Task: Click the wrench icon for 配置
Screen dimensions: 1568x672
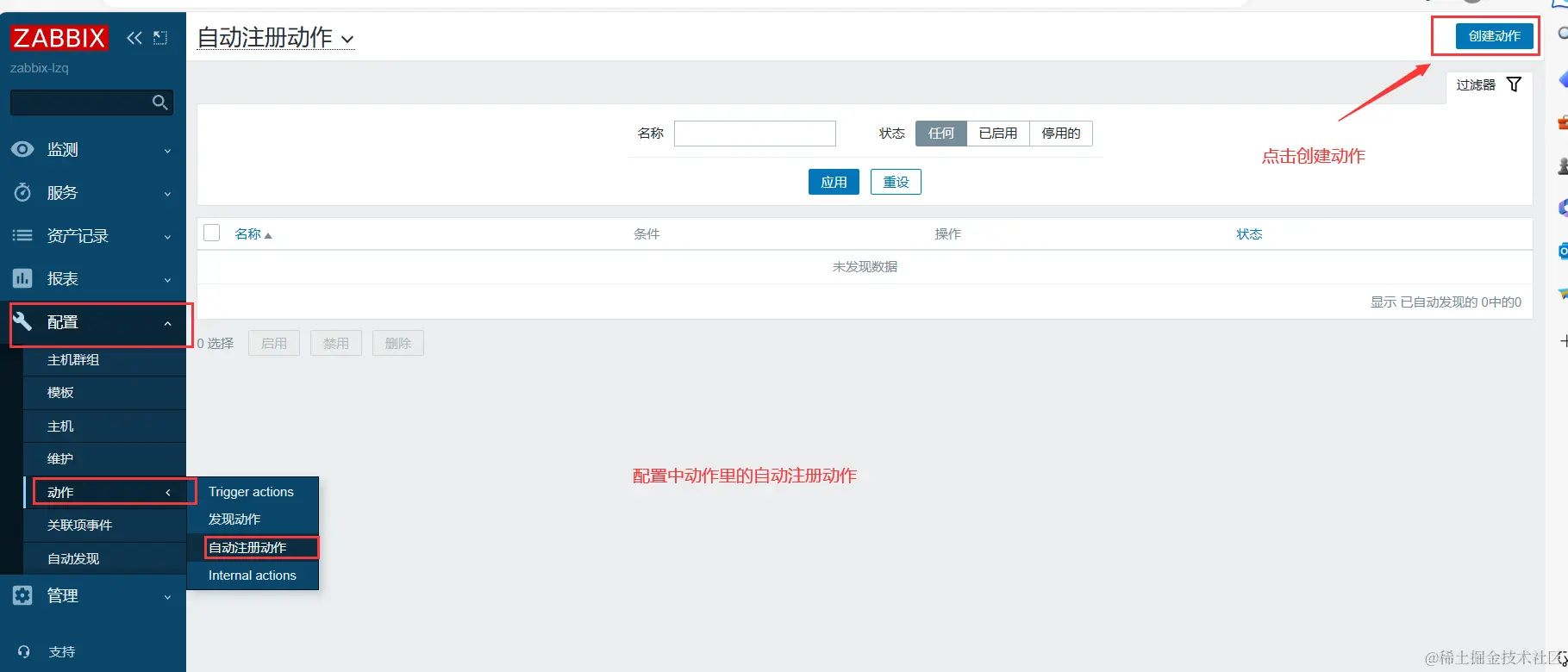Action: coord(22,321)
